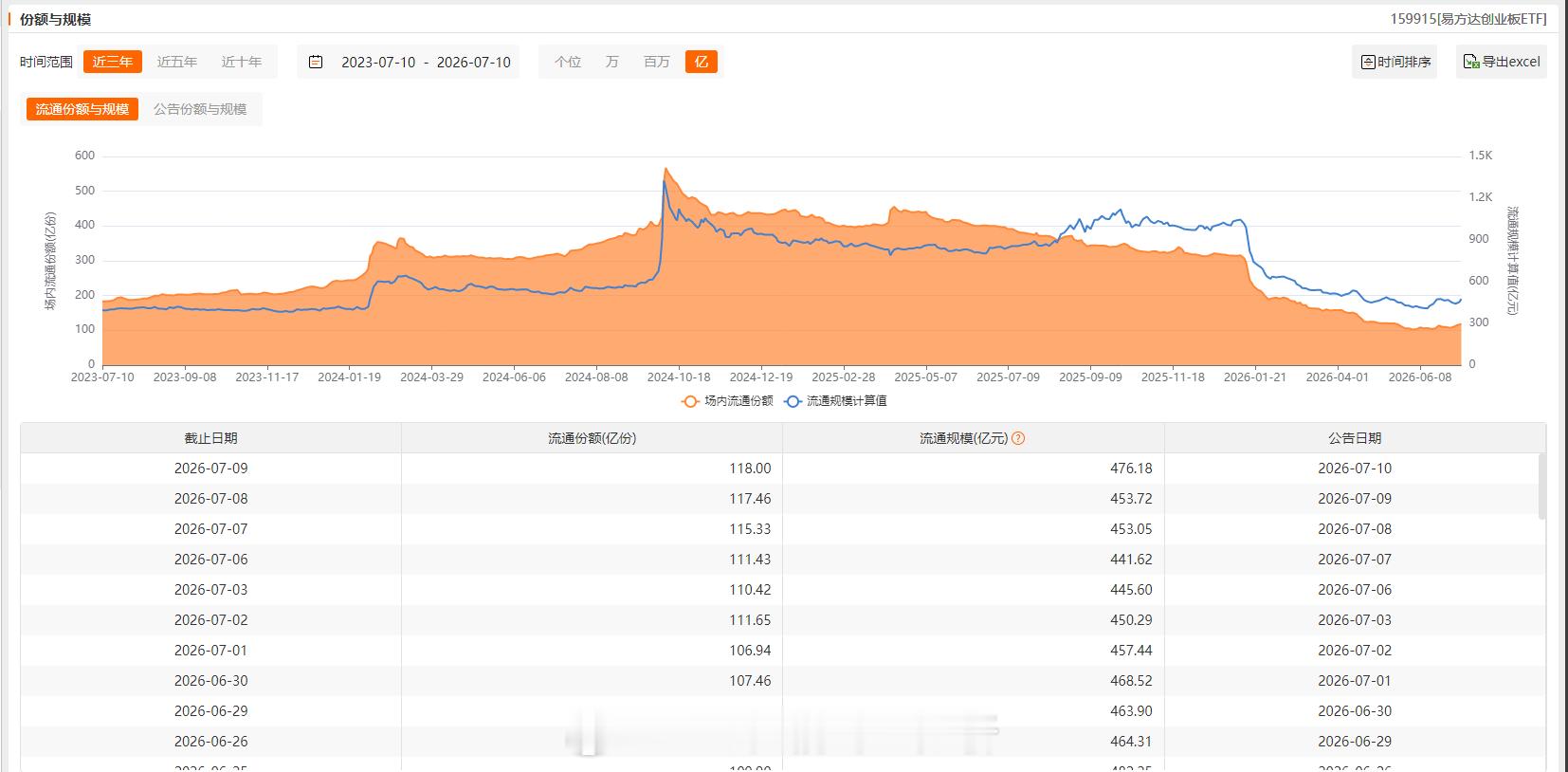The width and height of the screenshot is (1568, 772).
Task: Click the 463.90 scale value cell
Action: 974,711
